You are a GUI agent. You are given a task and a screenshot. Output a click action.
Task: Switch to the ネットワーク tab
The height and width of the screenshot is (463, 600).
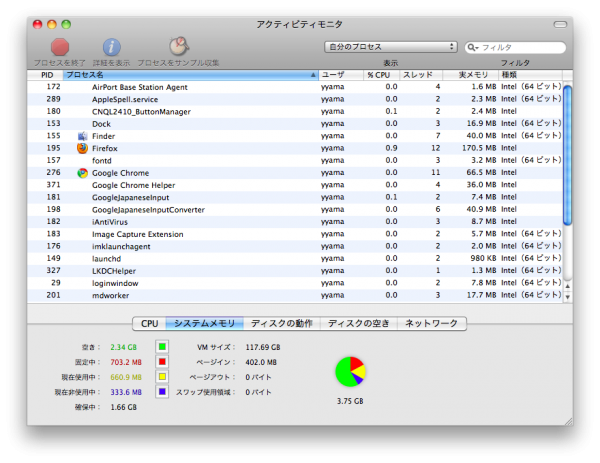(x=432, y=324)
